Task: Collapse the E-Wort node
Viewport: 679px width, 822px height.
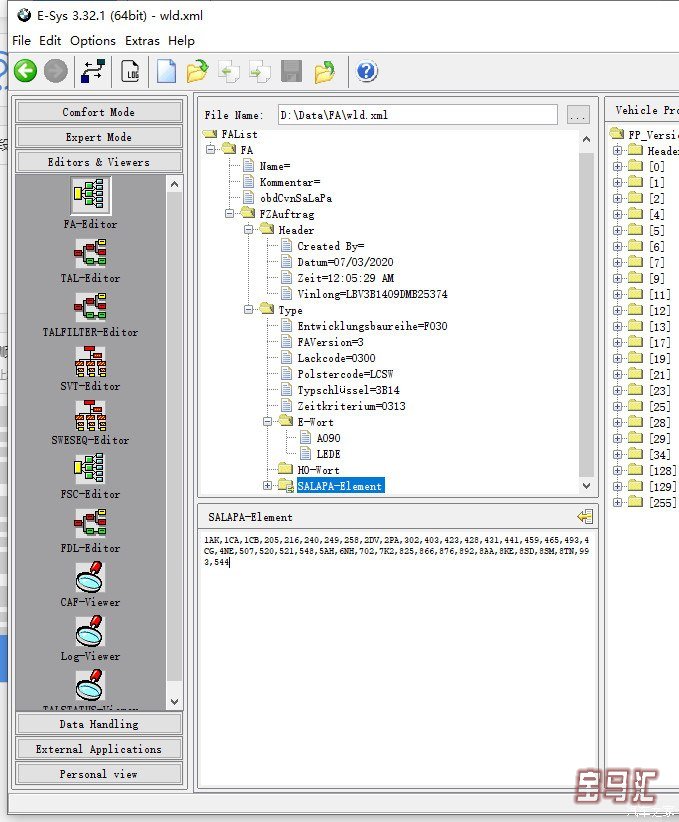Action: pos(267,421)
